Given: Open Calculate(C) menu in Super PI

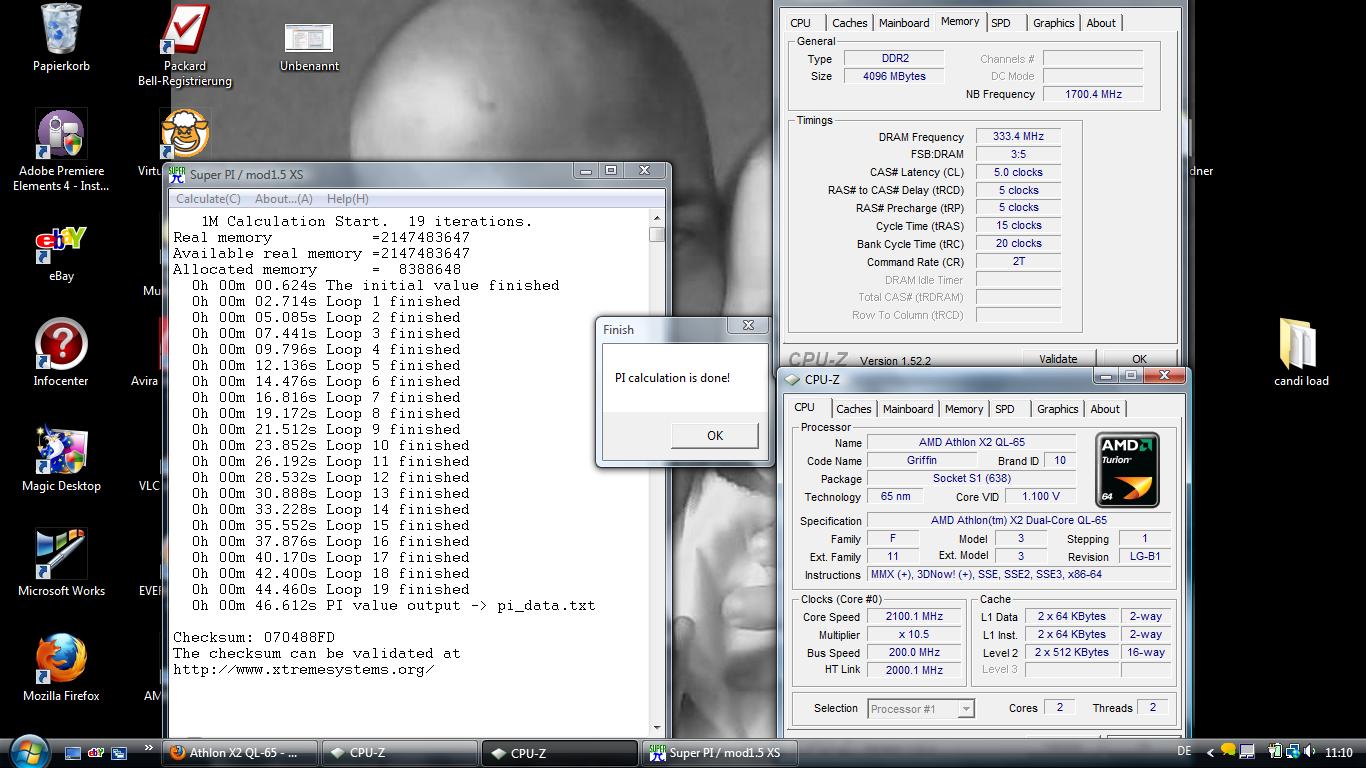Looking at the screenshot, I should [208, 199].
